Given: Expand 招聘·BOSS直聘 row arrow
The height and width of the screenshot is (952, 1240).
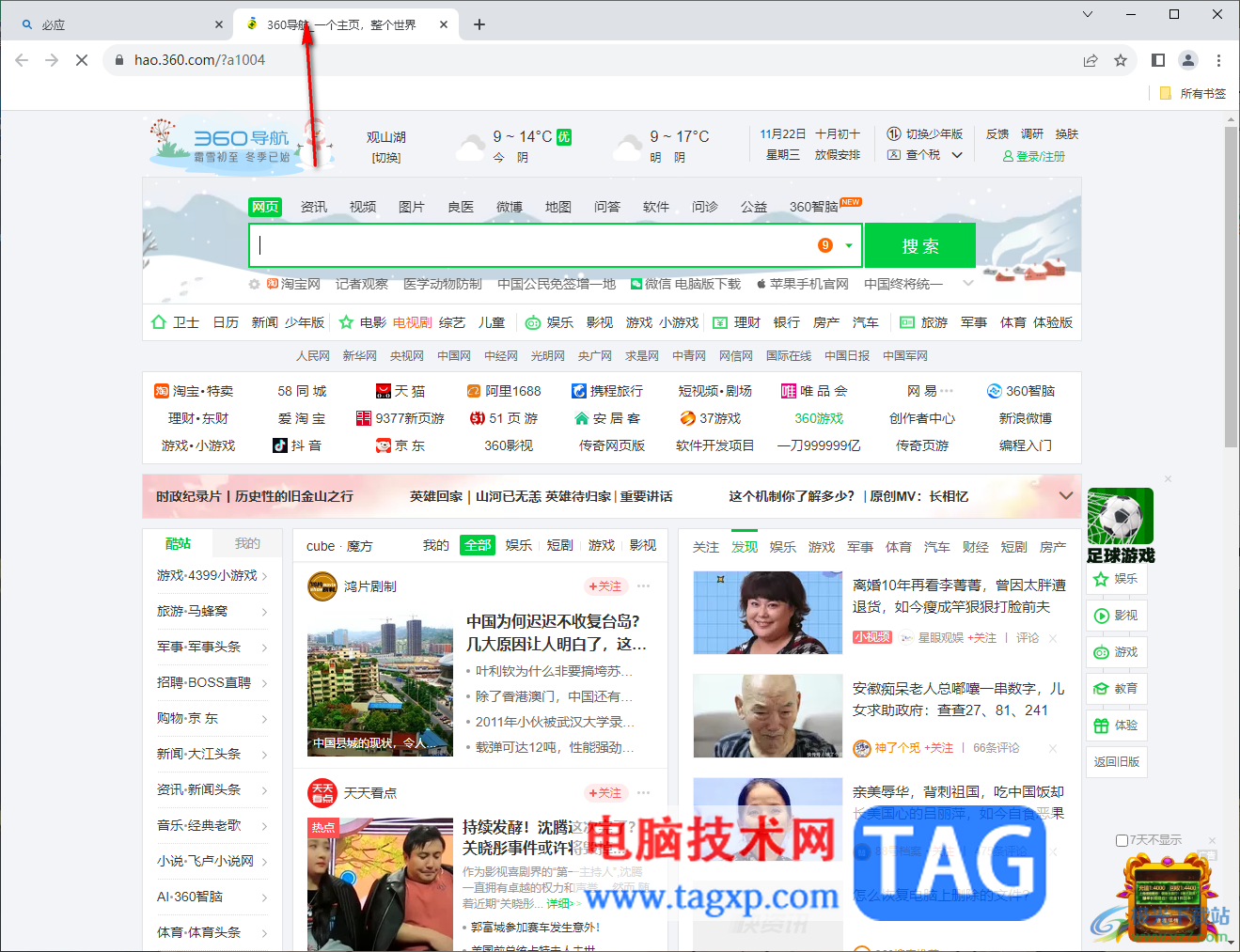Looking at the screenshot, I should (264, 683).
